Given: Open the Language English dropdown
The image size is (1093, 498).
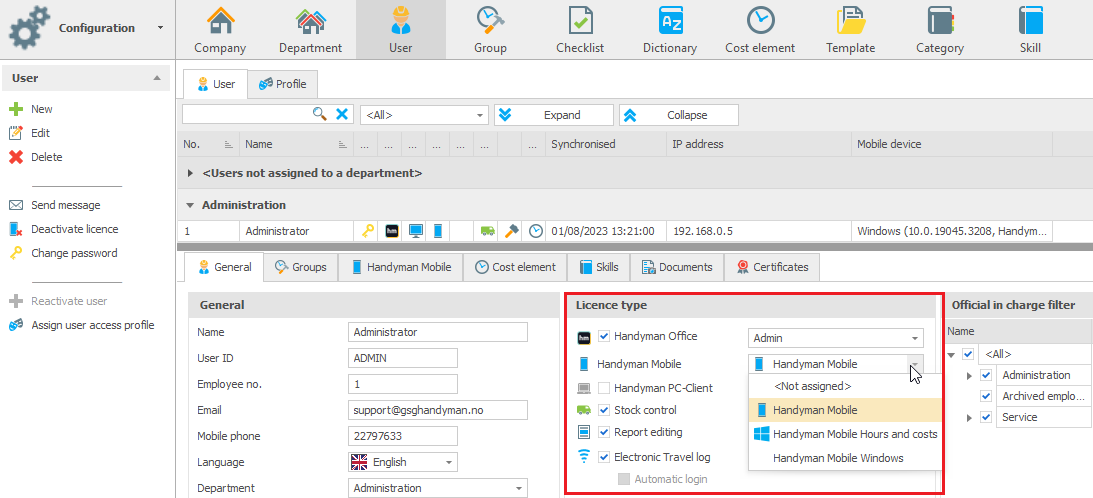Looking at the screenshot, I should [448, 462].
